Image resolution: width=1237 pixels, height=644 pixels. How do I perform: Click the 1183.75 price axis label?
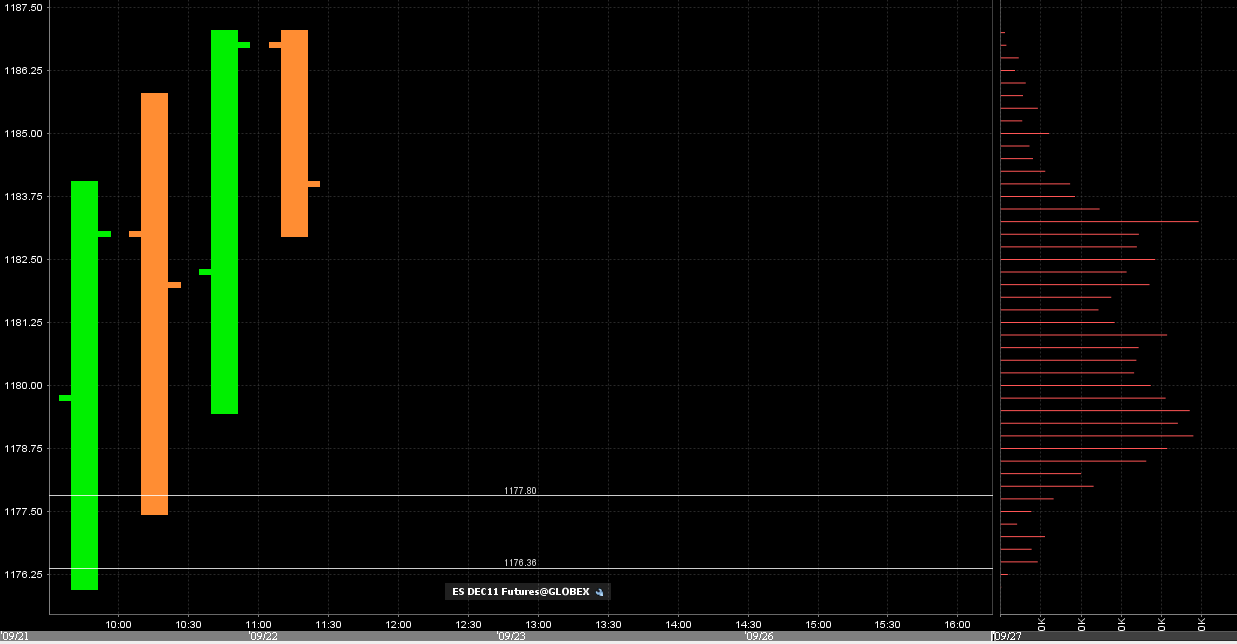24,197
